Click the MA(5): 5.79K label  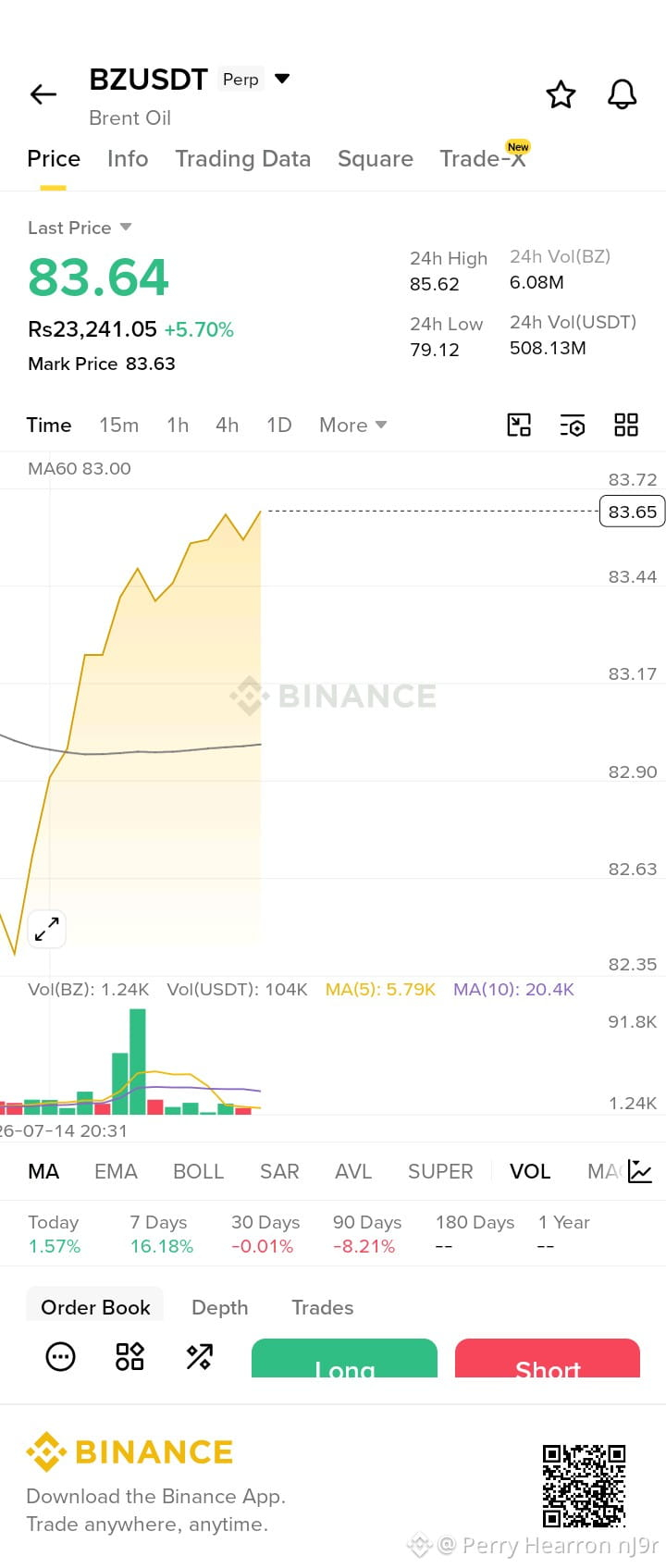(380, 989)
